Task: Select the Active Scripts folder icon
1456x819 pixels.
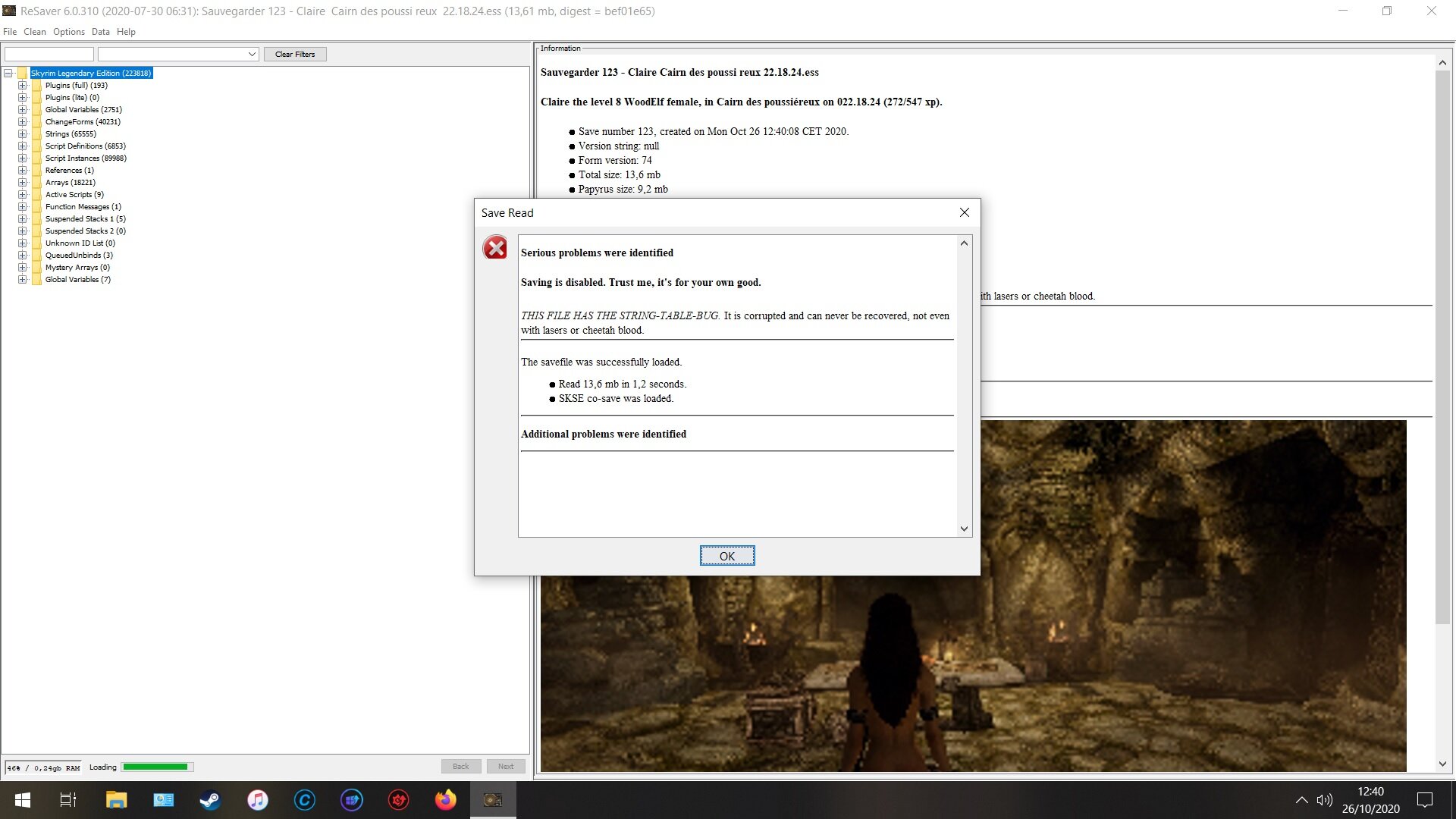Action: [x=36, y=195]
